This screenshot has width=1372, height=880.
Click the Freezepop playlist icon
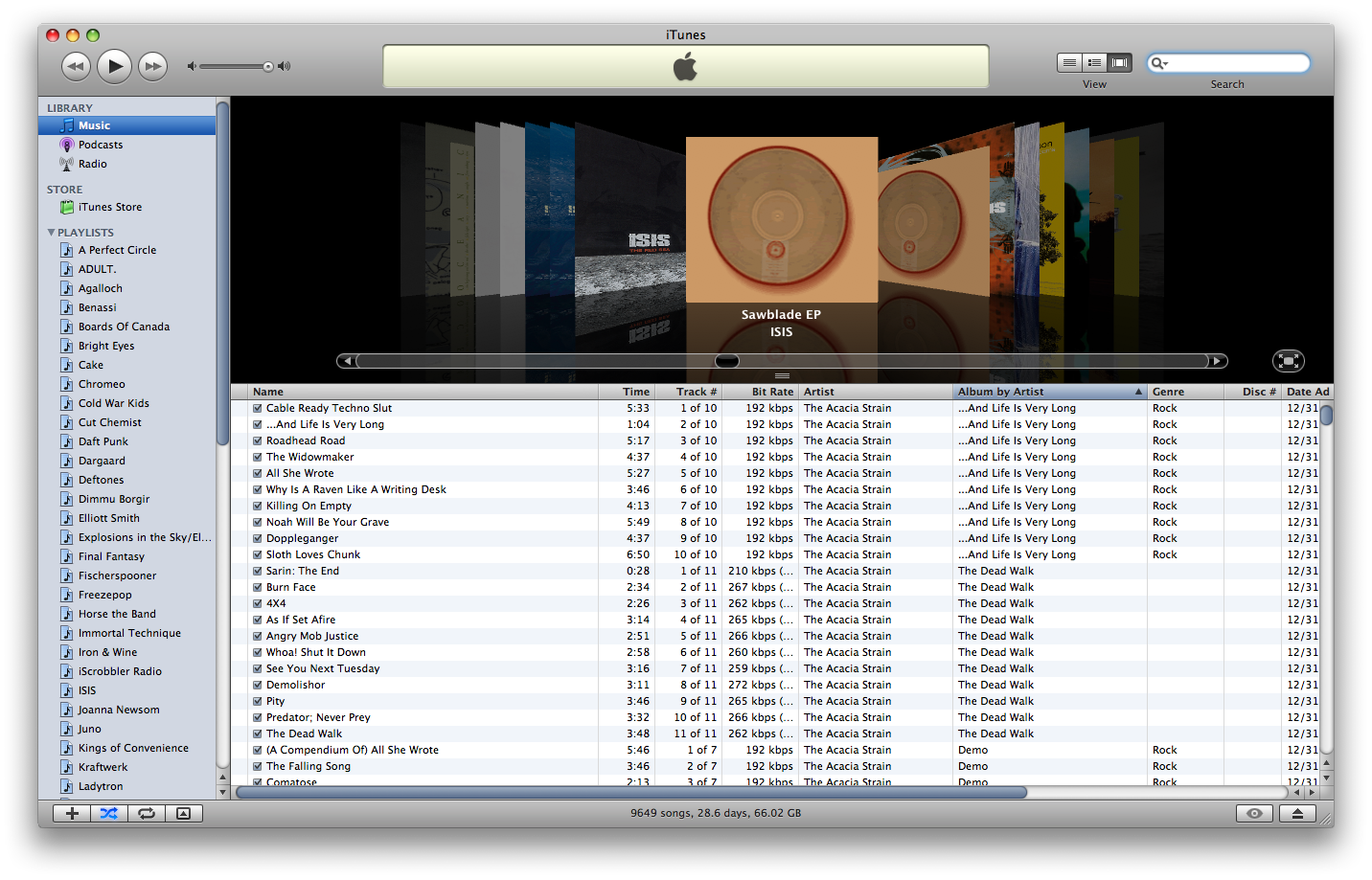(67, 595)
